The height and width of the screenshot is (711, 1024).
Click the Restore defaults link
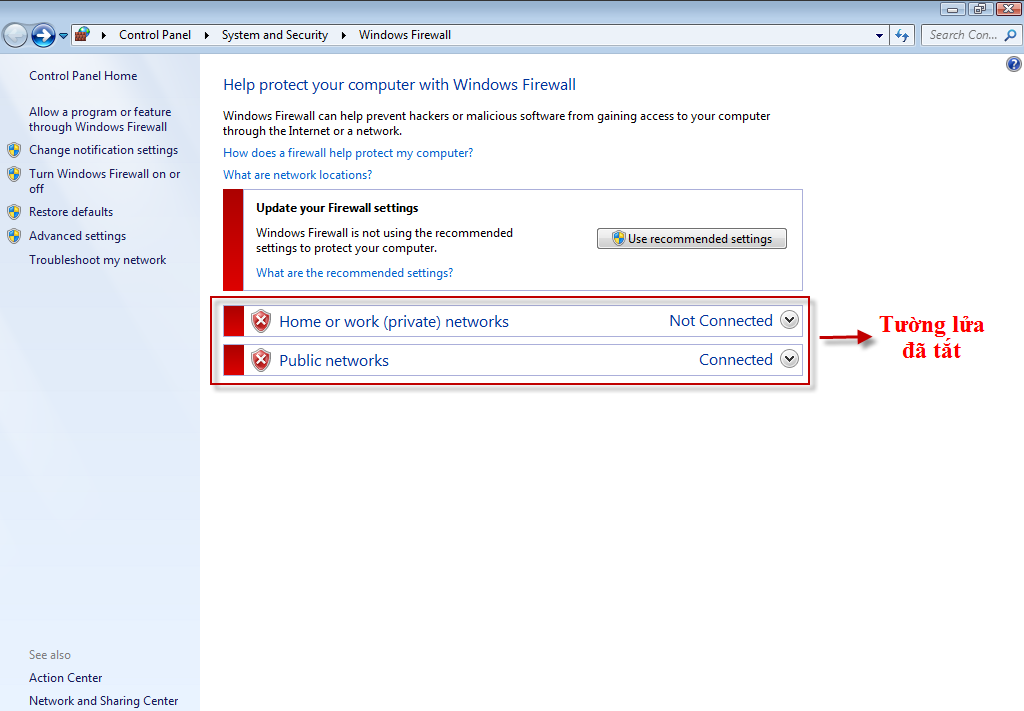71,212
